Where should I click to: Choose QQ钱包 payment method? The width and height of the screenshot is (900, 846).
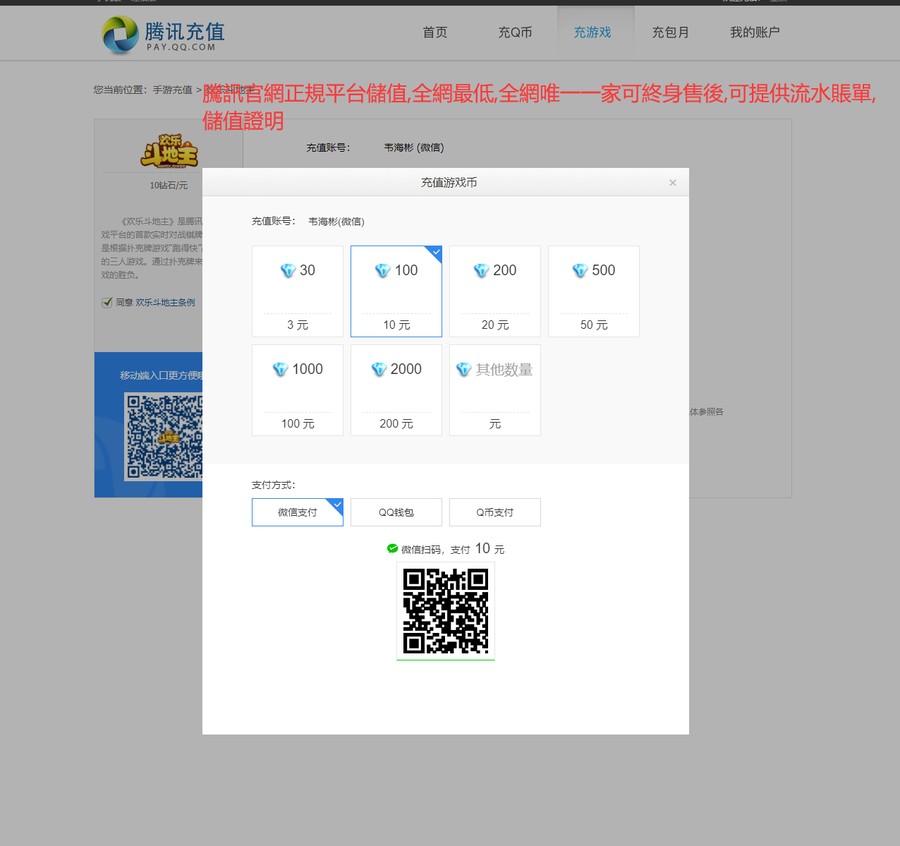[396, 512]
